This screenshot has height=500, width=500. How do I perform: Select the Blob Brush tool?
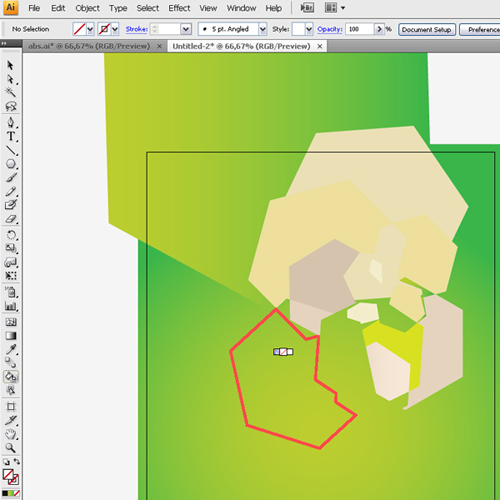coord(11,205)
